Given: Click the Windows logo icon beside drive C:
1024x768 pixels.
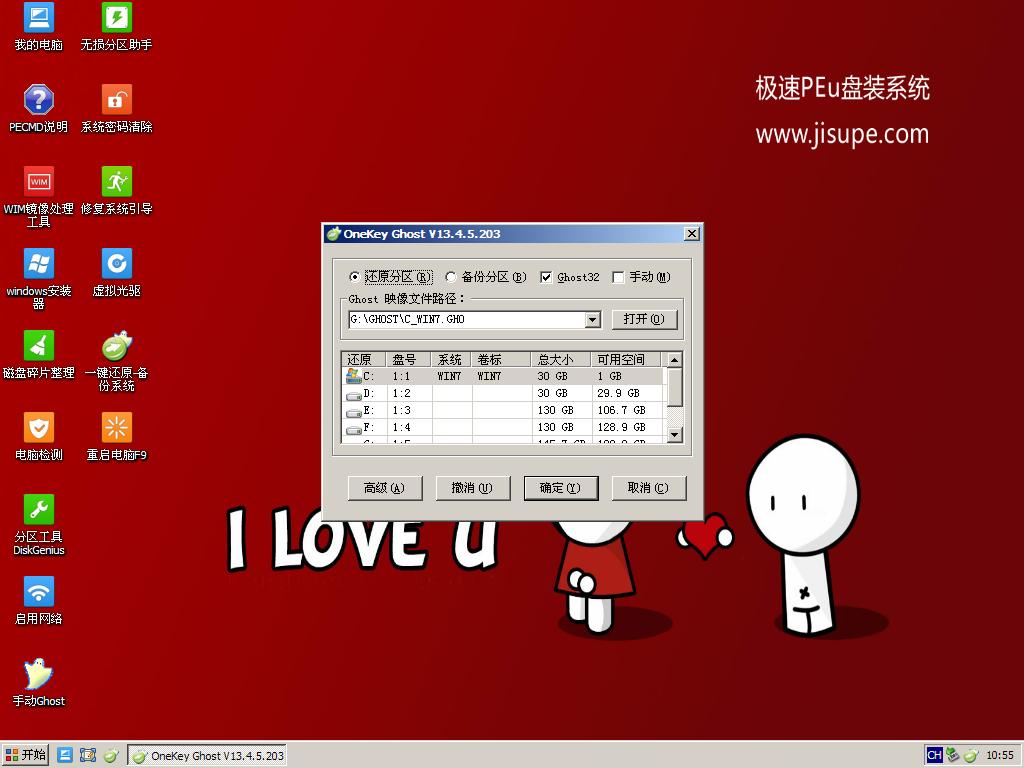Looking at the screenshot, I should click(x=353, y=376).
